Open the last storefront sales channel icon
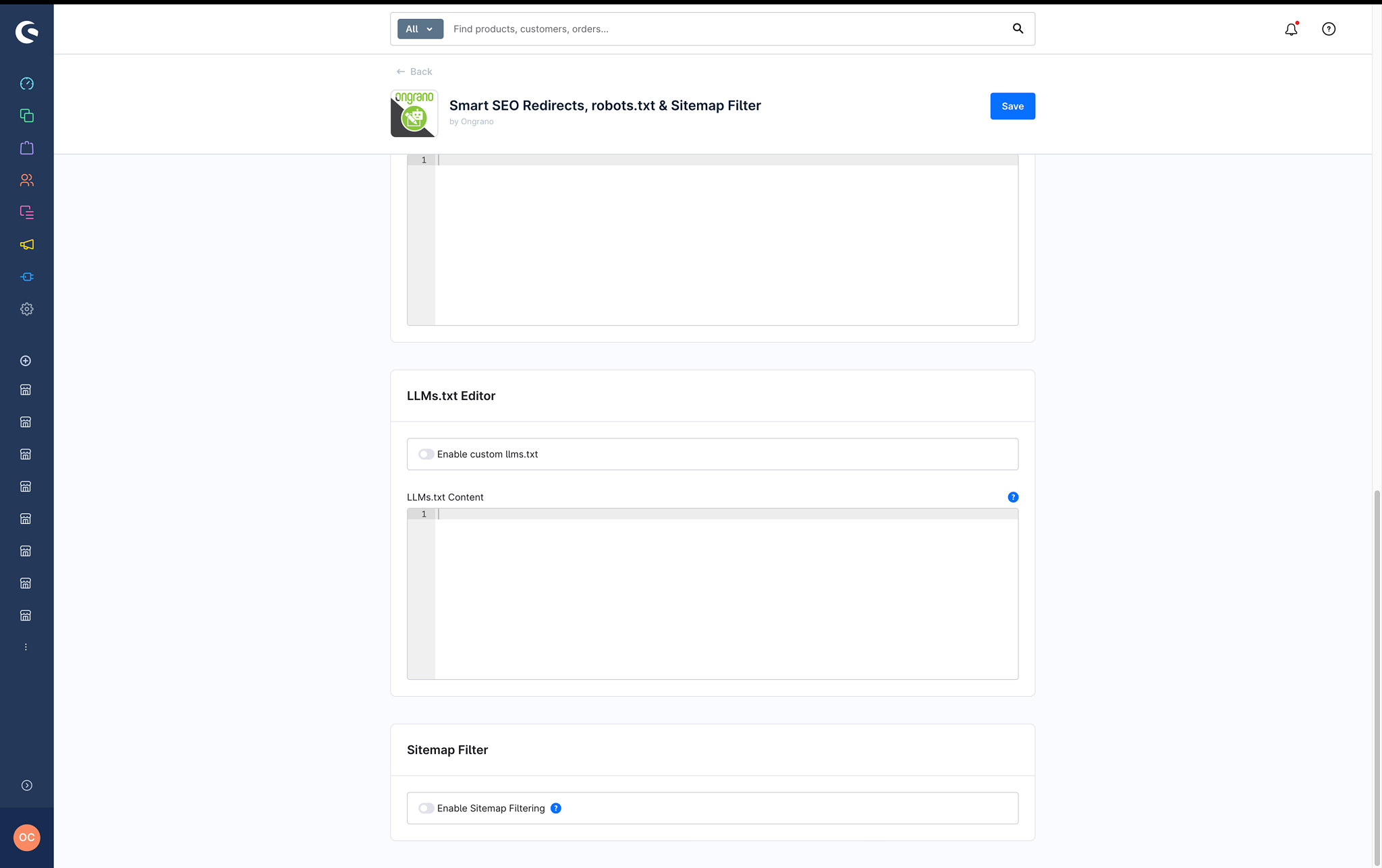1382x868 pixels. 26,615
